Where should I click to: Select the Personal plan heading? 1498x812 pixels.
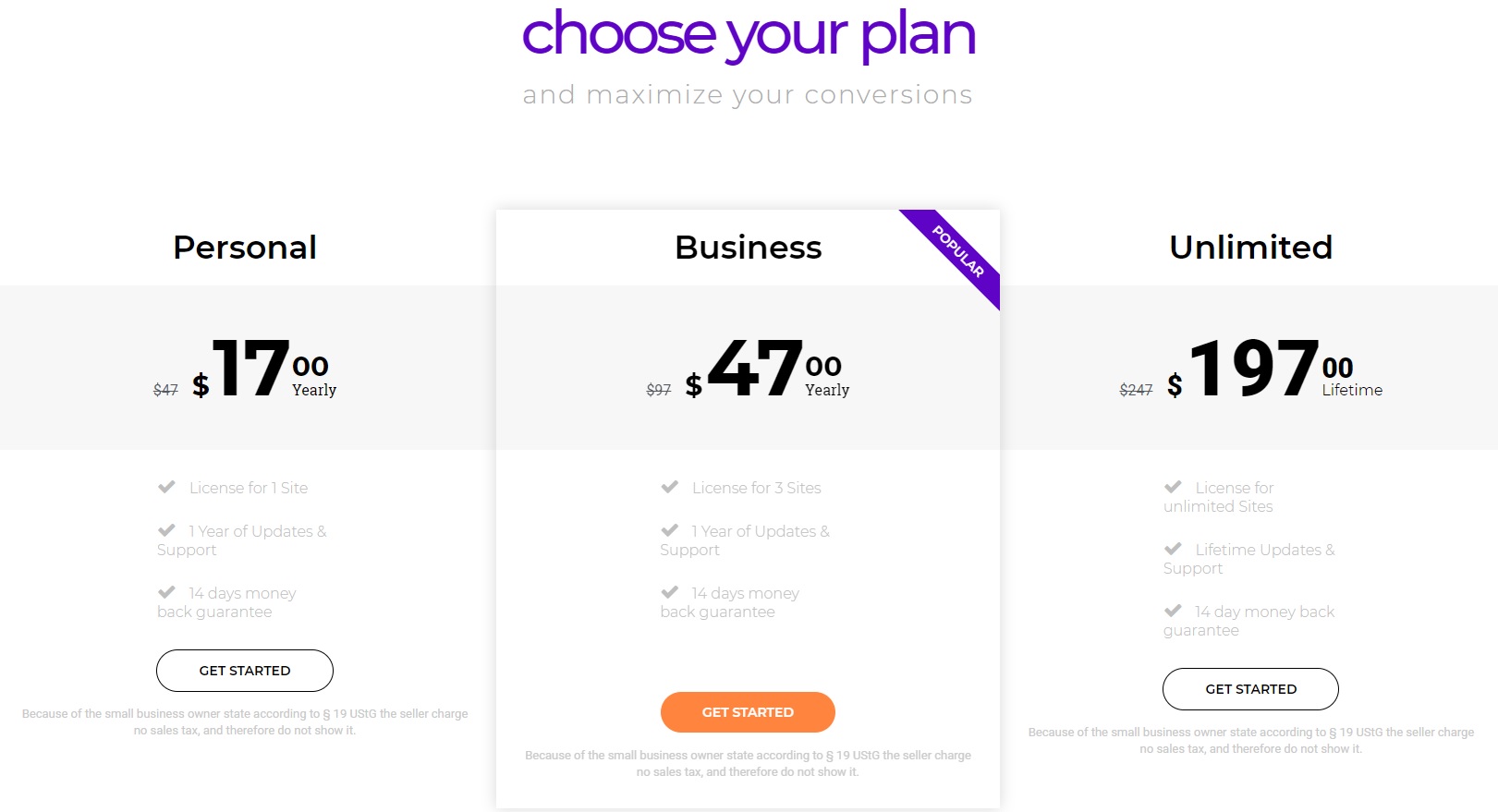pyautogui.click(x=245, y=248)
